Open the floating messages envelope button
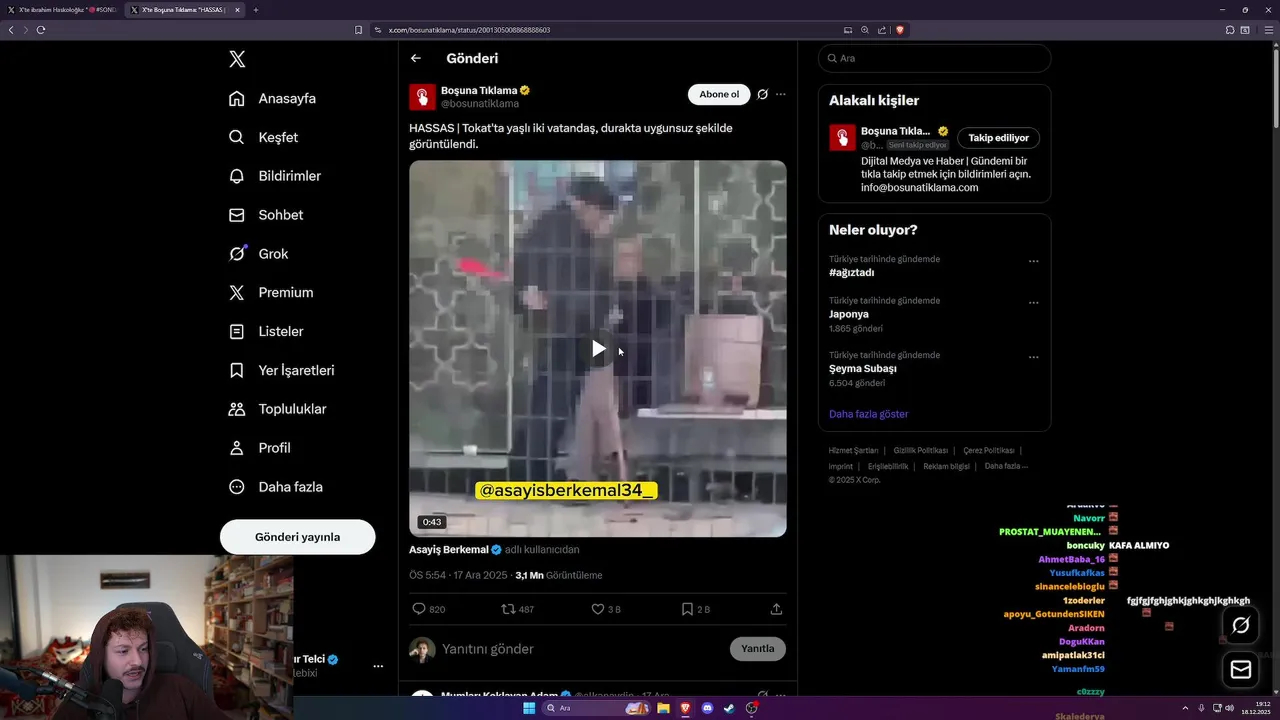This screenshot has height=720, width=1280. pyautogui.click(x=1241, y=670)
